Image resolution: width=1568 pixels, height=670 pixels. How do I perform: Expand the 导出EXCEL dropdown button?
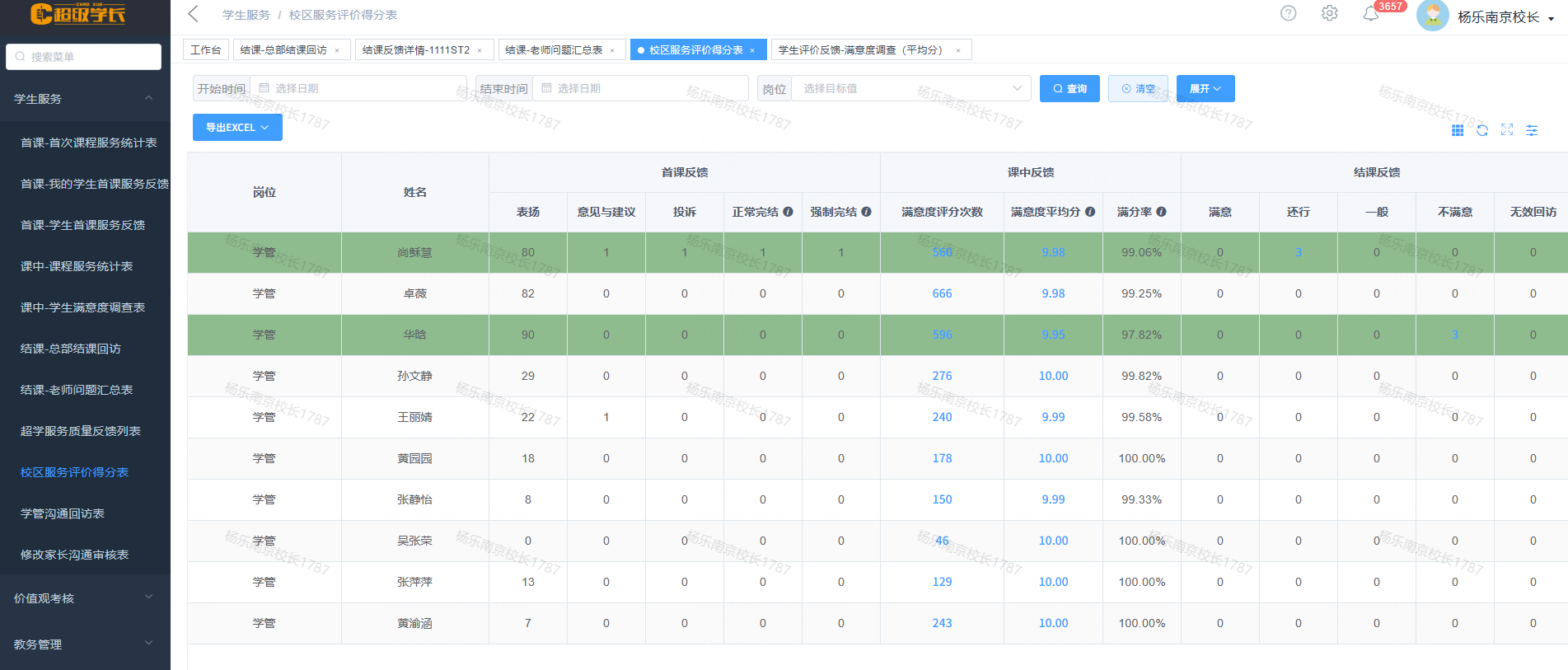pos(237,128)
